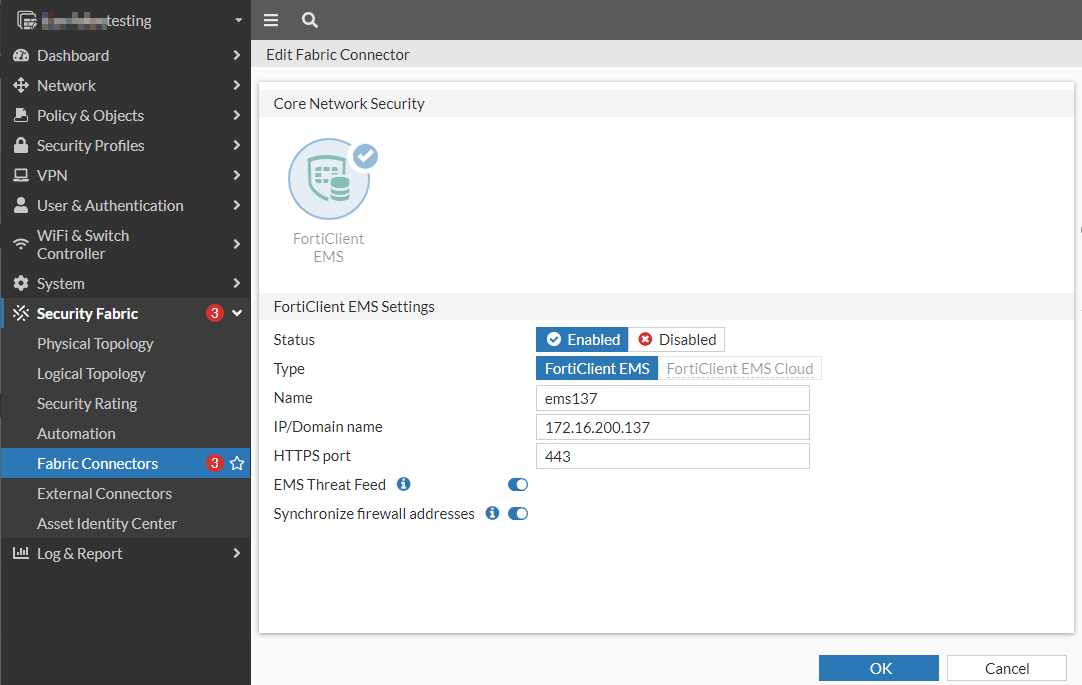Click the Network sidebar icon
Screen dimensions: 1082x685
pos(21,85)
